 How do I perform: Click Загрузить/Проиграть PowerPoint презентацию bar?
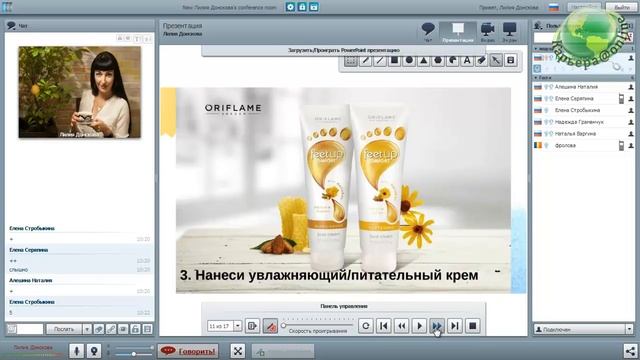tap(344, 50)
